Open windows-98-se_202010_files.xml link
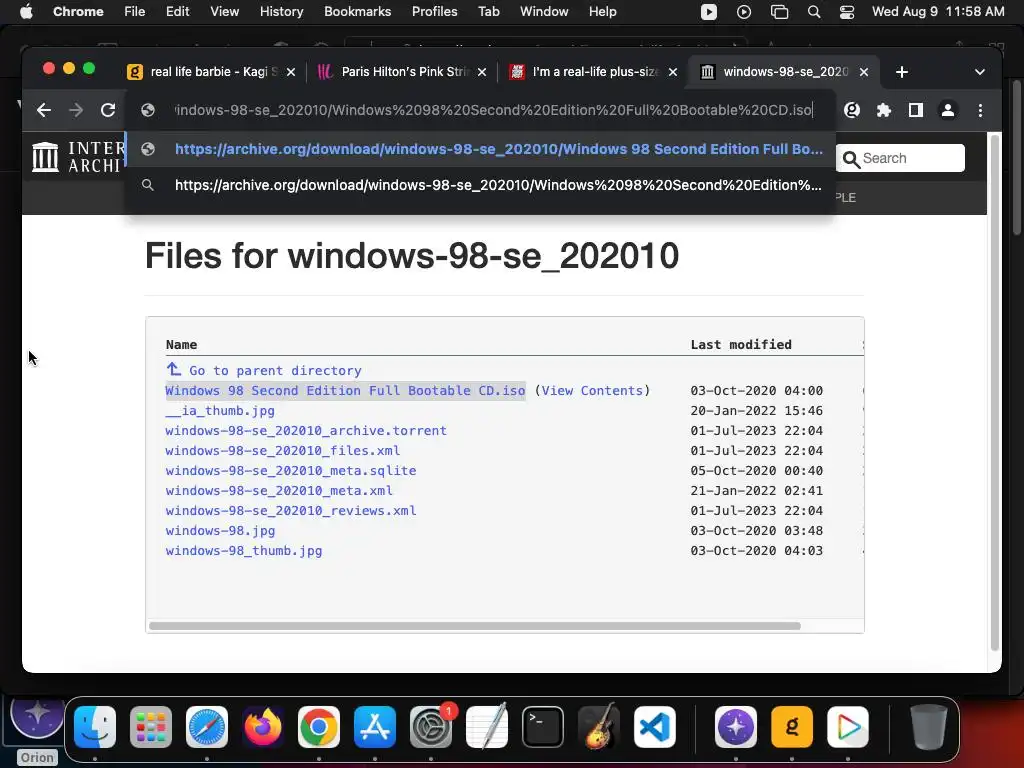 click(x=283, y=451)
